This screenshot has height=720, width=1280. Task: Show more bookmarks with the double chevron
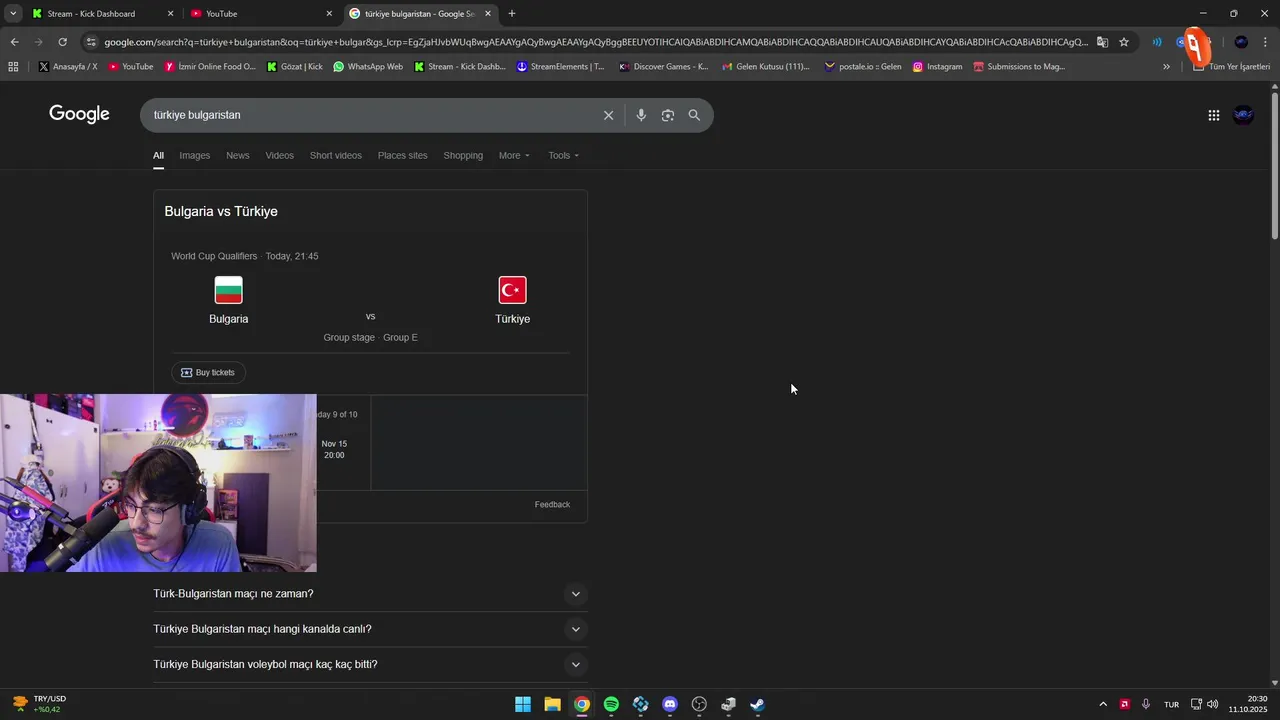coord(1166,67)
